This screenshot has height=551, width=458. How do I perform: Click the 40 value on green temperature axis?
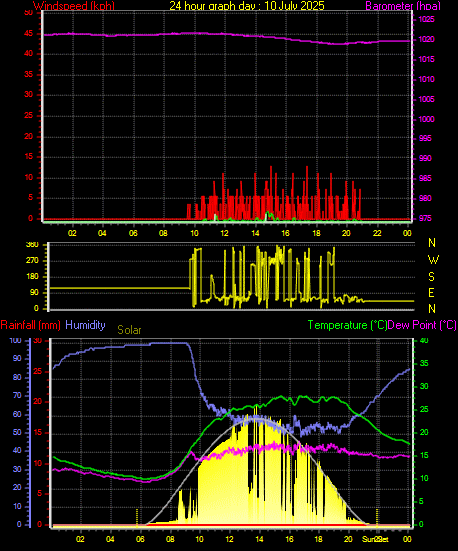point(424,341)
